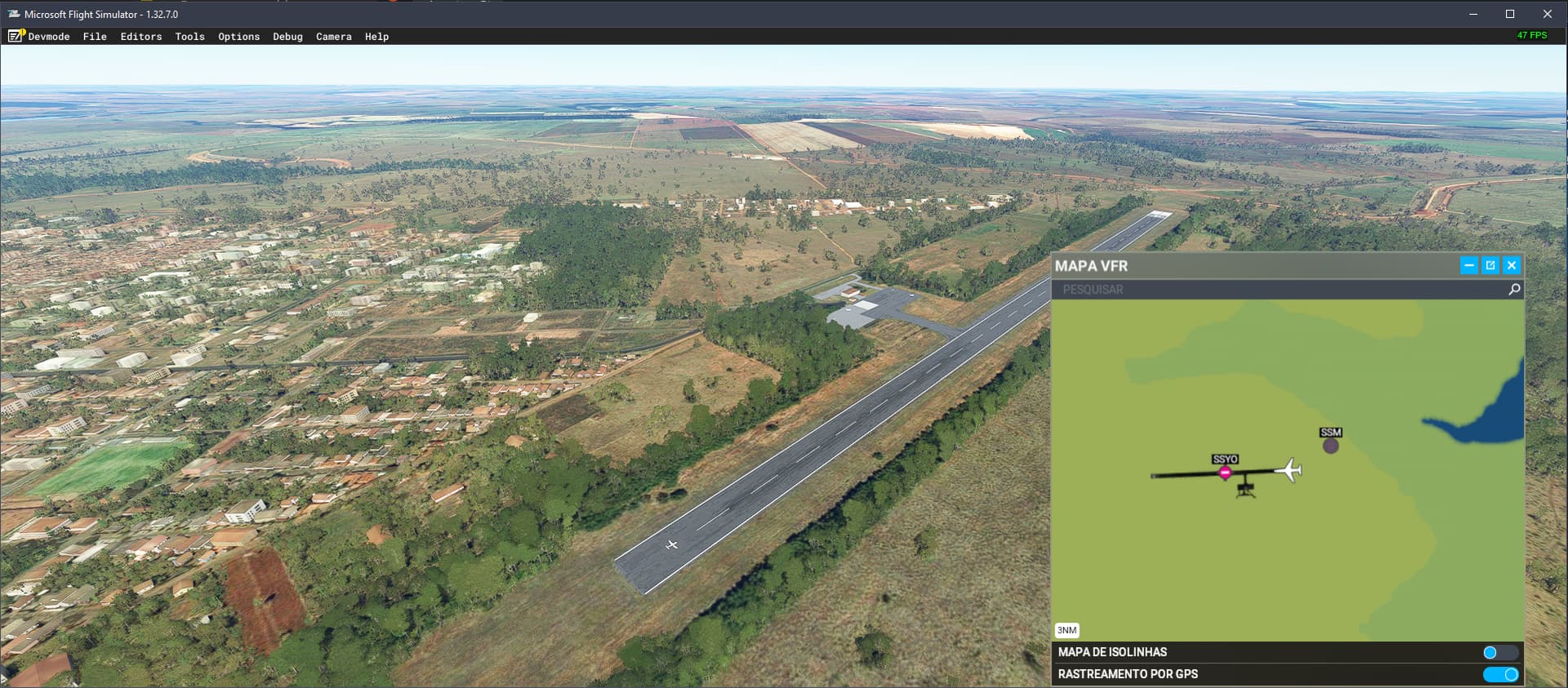Open the Help menu

point(376,37)
